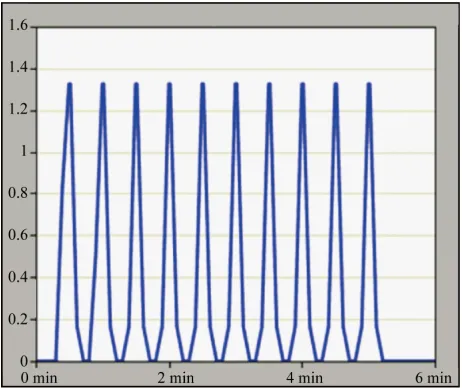Image resolution: width=462 pixels, height=388 pixels.
Task: Click the 4 min x-axis label
Action: (x=305, y=378)
